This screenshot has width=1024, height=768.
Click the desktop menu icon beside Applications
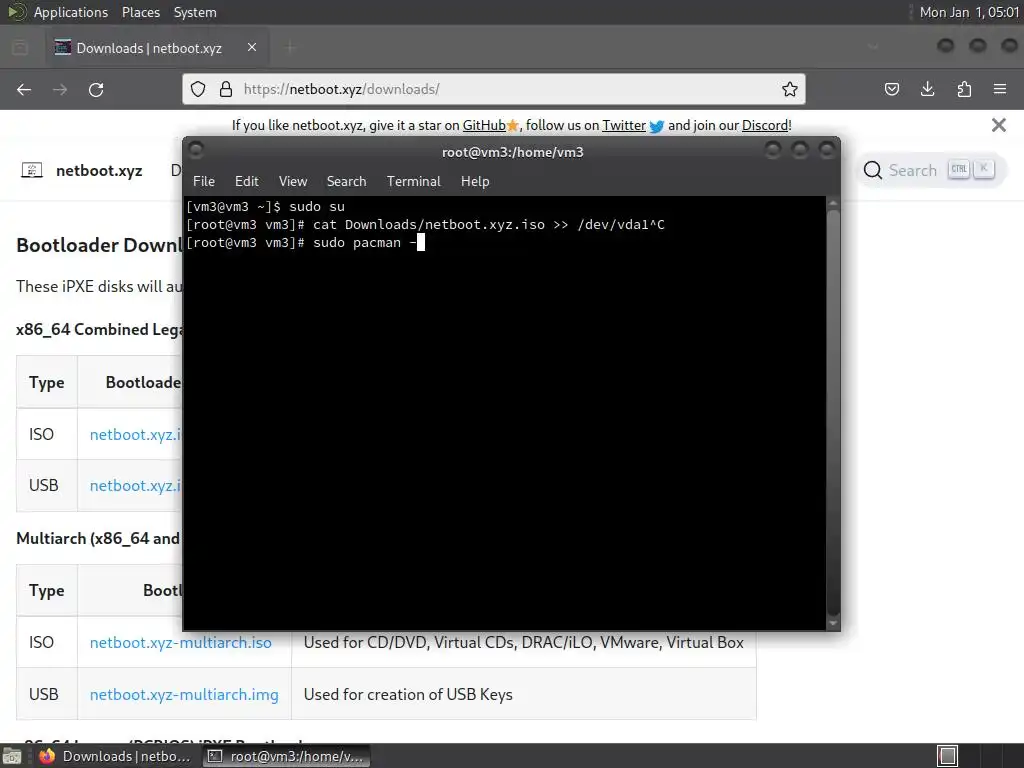click(16, 12)
